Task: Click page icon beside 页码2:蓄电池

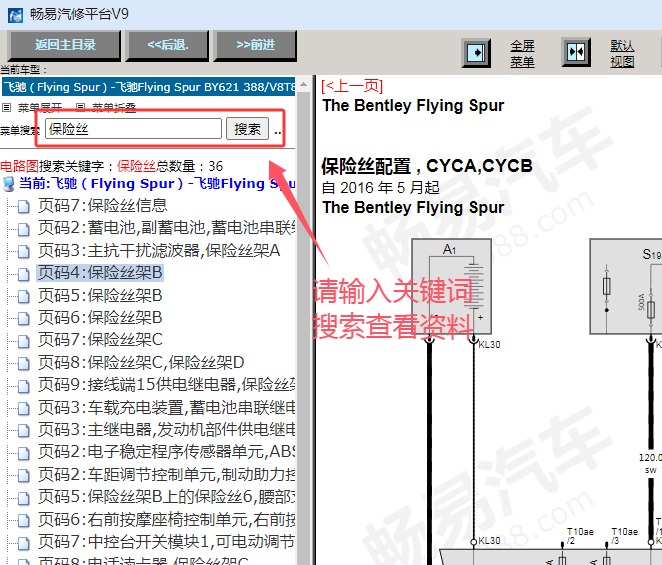Action: click(x=24, y=229)
